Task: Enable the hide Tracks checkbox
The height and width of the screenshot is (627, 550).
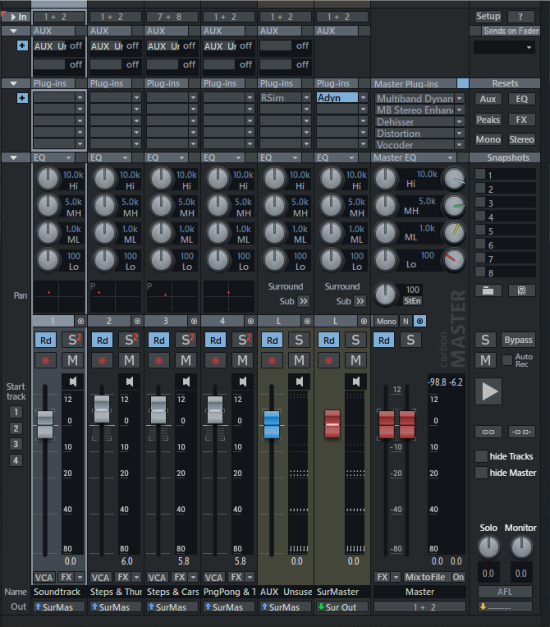Action: [x=480, y=456]
